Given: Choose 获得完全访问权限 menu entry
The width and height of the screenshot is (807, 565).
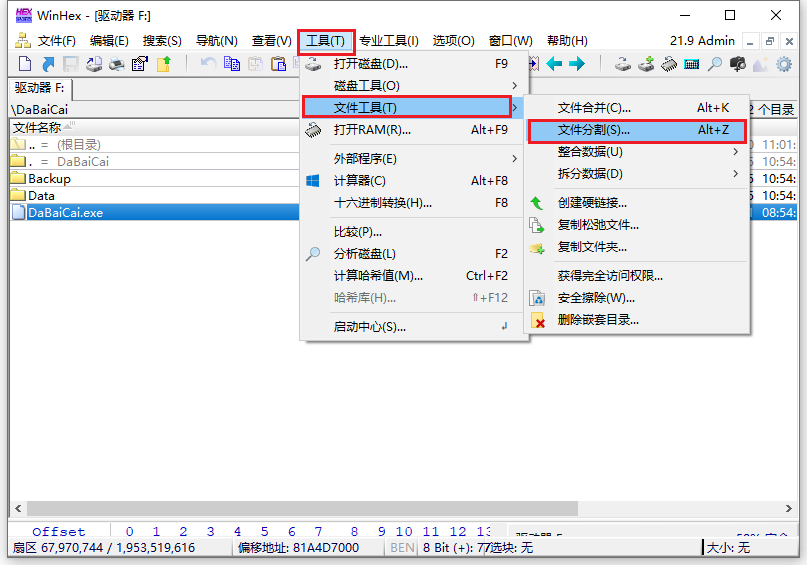Looking at the screenshot, I should click(637, 276).
